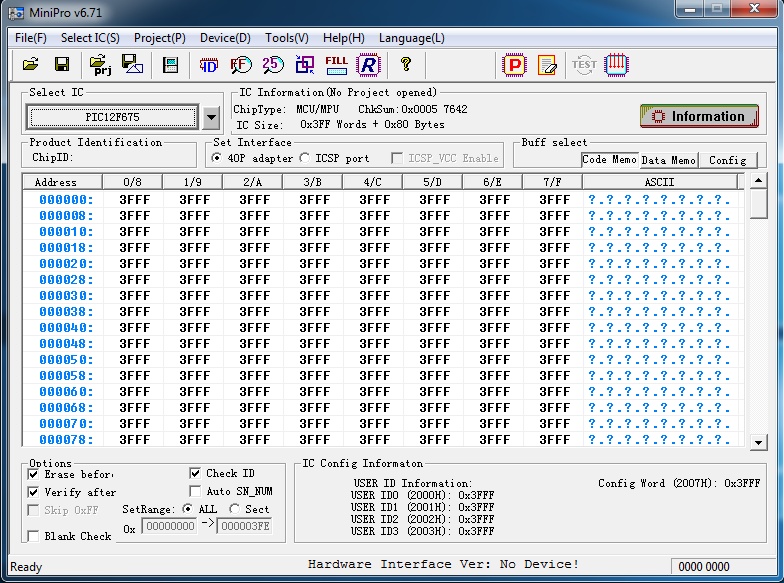Toggle the Skip 0xFF checkbox
Image resolution: width=784 pixels, height=583 pixels.
(x=33, y=510)
